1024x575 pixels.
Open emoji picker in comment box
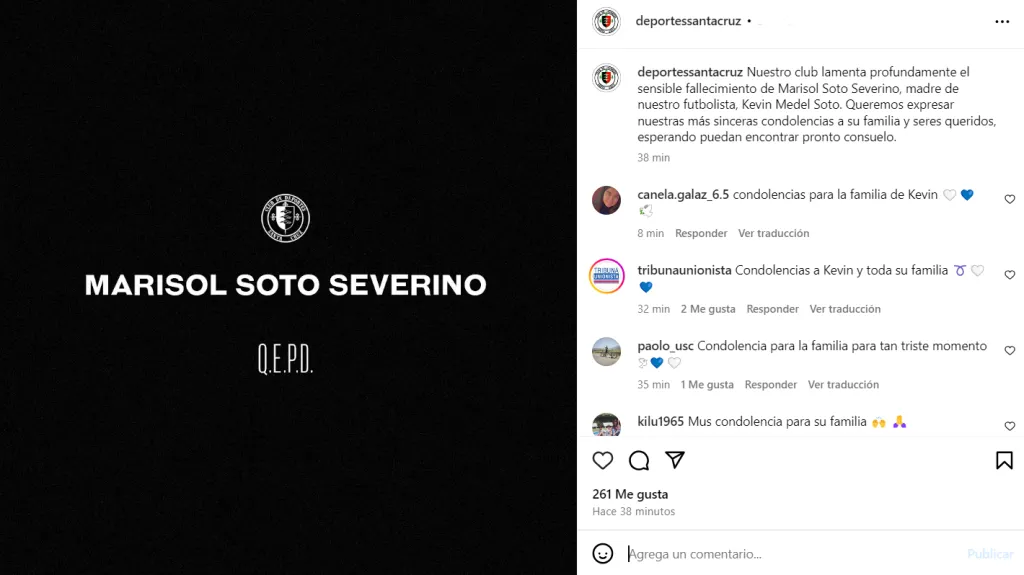pyautogui.click(x=602, y=553)
